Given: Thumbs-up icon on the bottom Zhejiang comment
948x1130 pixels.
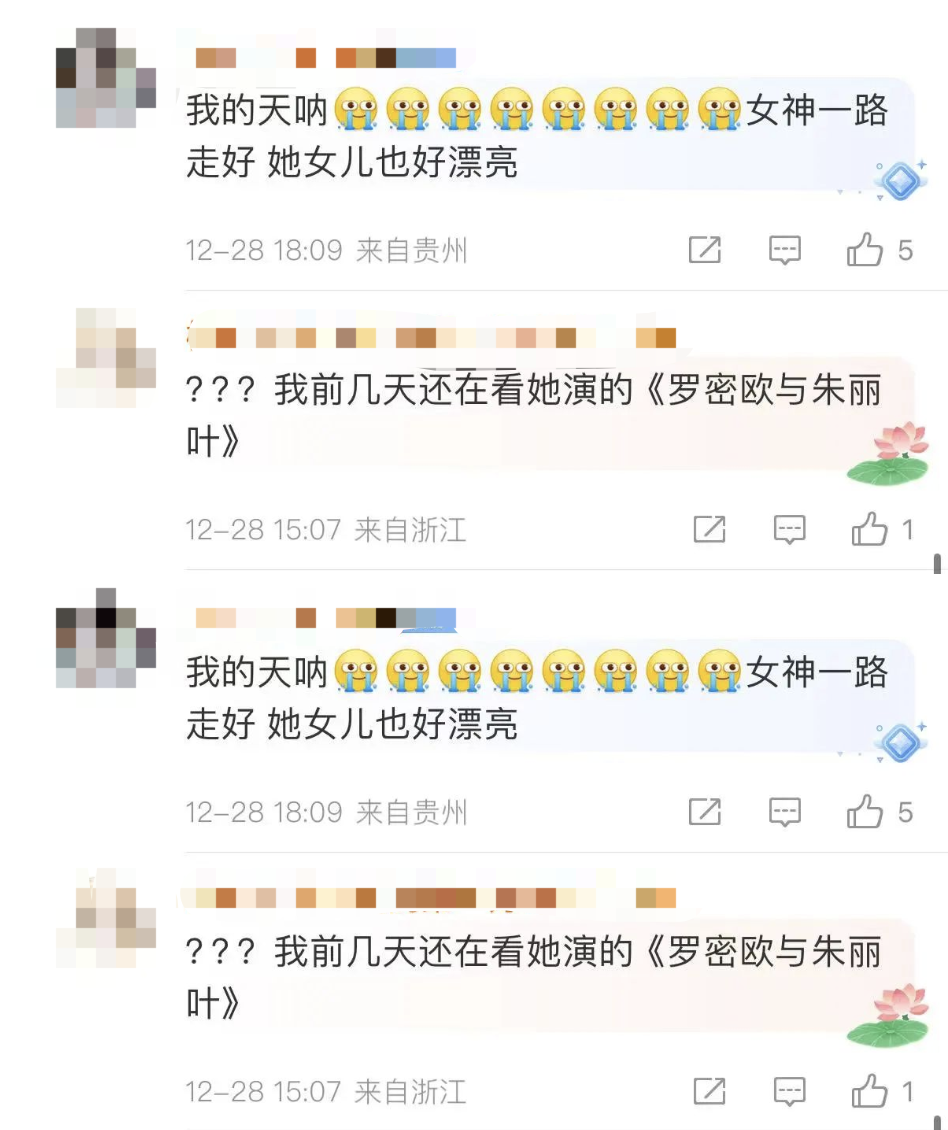Looking at the screenshot, I should pyautogui.click(x=869, y=1090).
